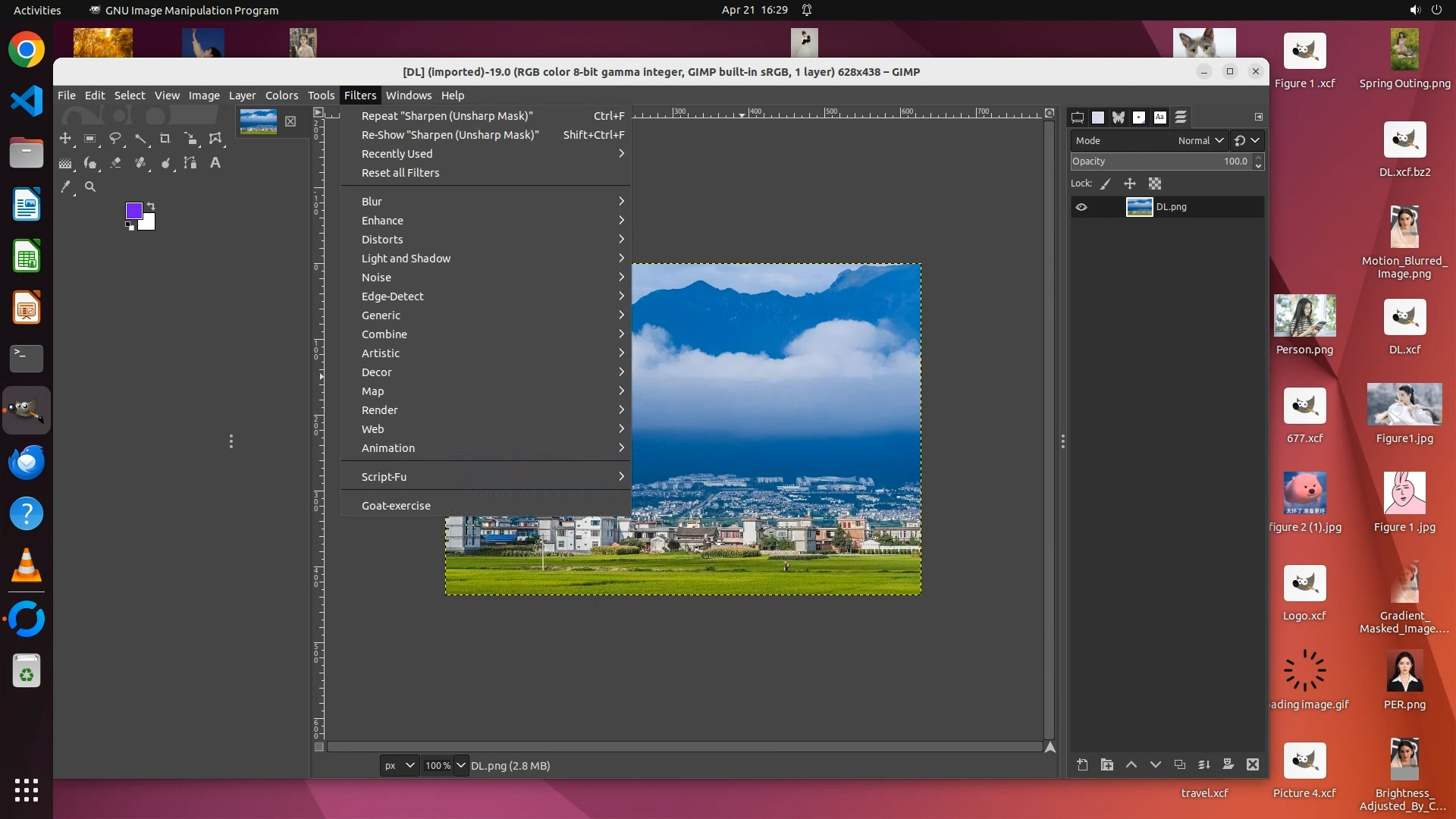The height and width of the screenshot is (819, 1456).
Task: Click Reset all Filters entry
Action: click(x=400, y=173)
